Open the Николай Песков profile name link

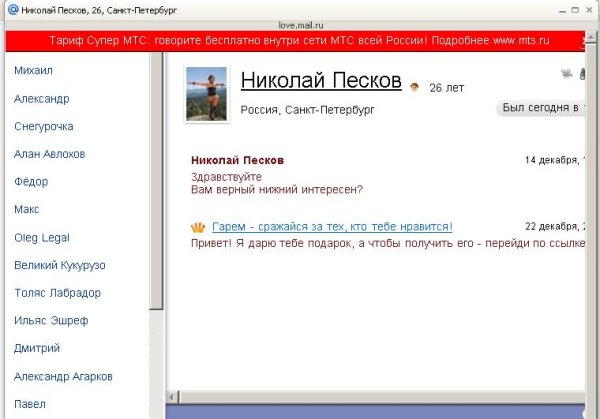(x=321, y=81)
